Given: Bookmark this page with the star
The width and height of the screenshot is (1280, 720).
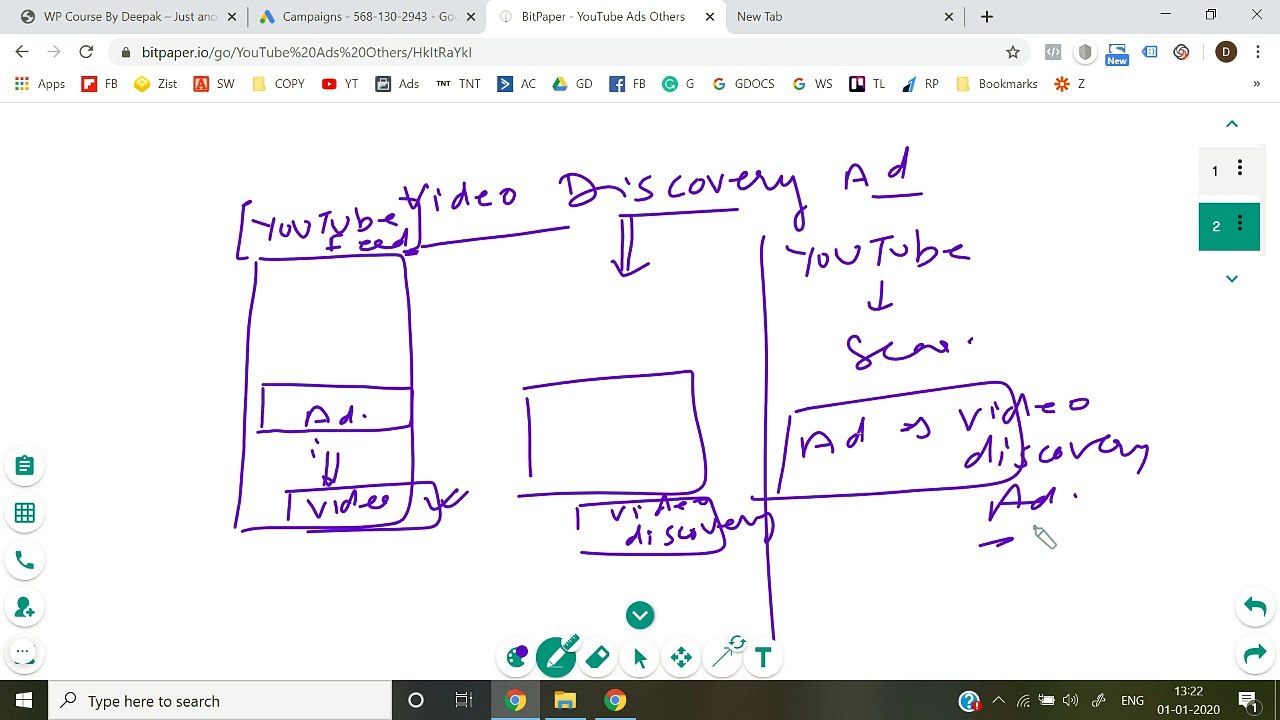Looking at the screenshot, I should click(x=1012, y=52).
